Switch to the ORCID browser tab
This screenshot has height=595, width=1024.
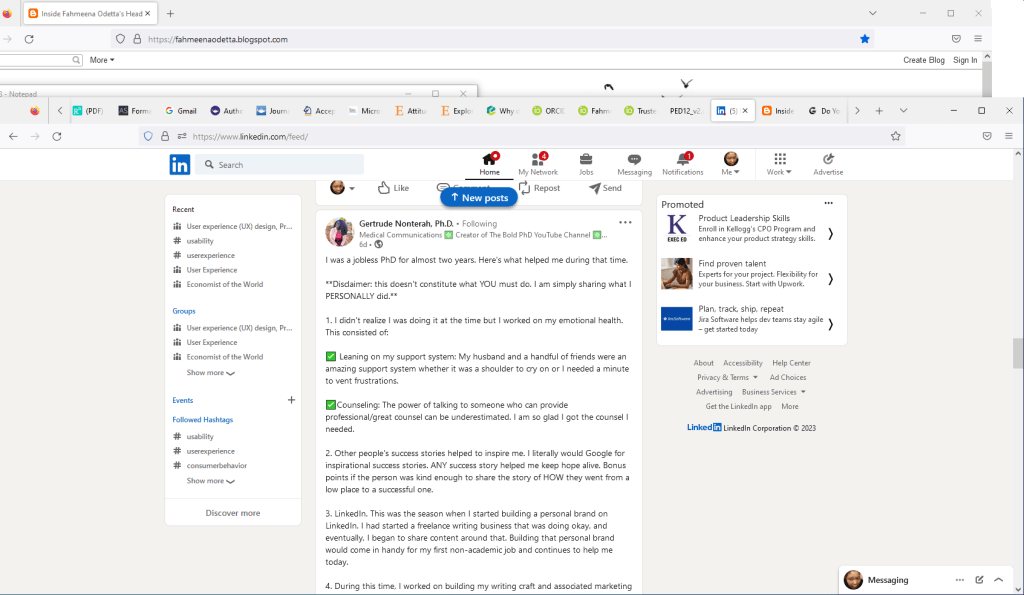tap(547, 111)
